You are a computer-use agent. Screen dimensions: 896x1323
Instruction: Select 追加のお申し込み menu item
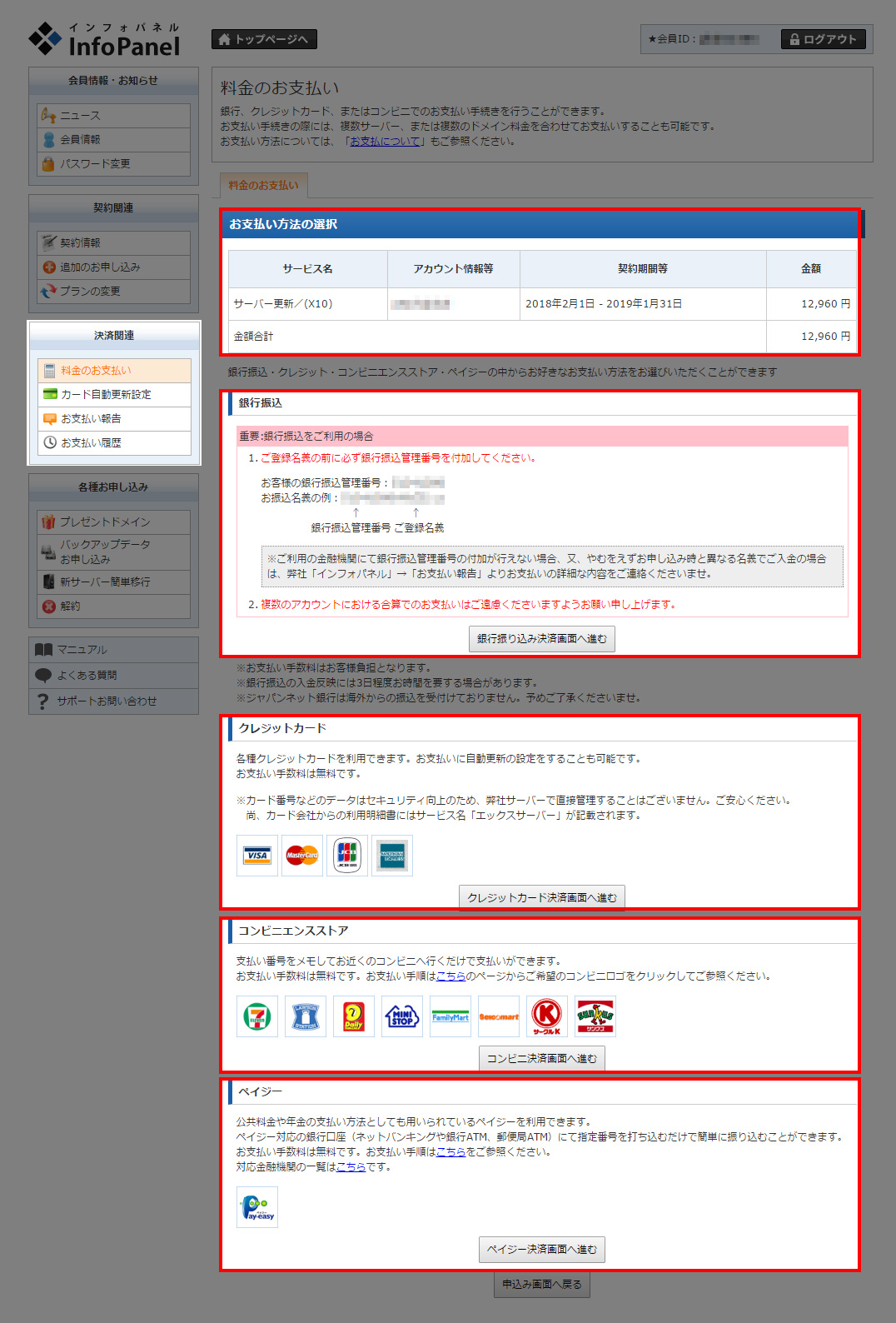[x=114, y=267]
